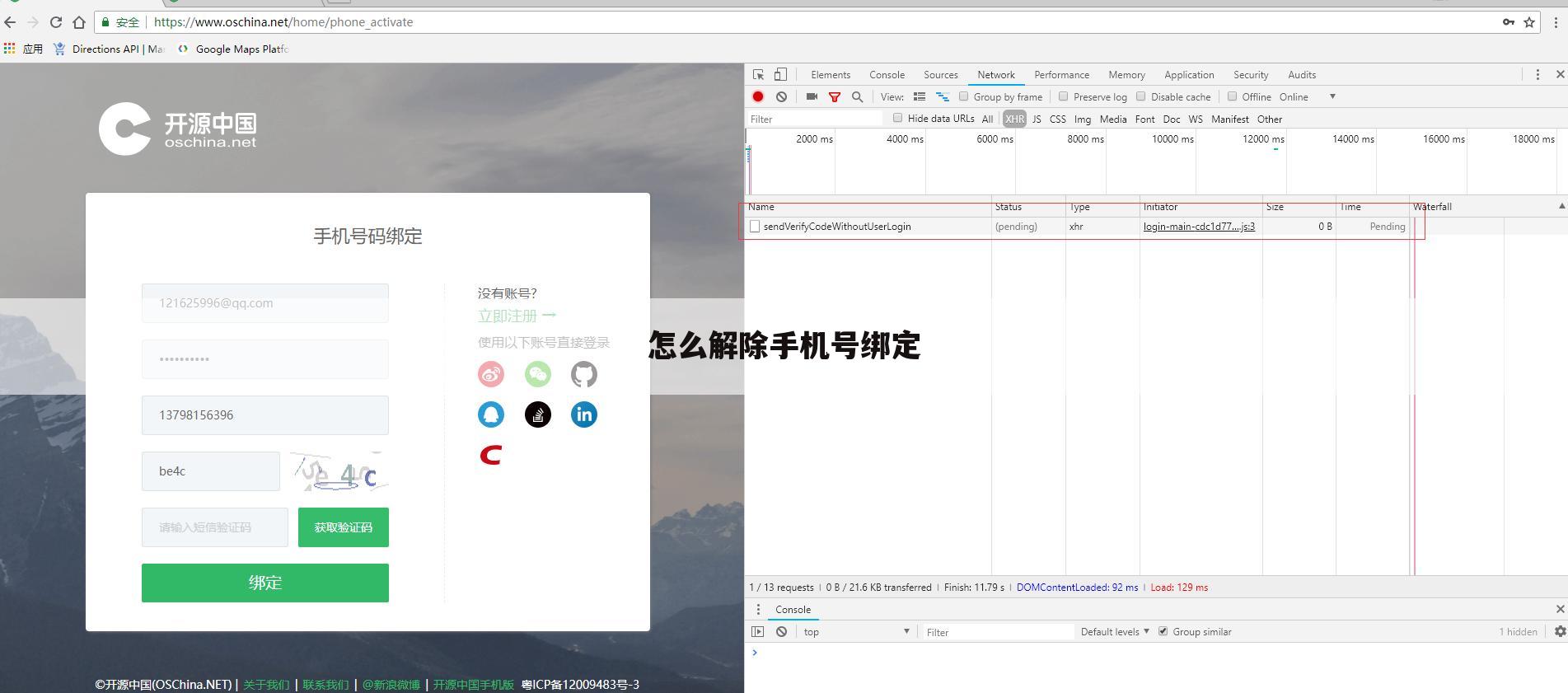Open DevTools three-dot customize menu
1568x693 pixels.
[x=1538, y=74]
